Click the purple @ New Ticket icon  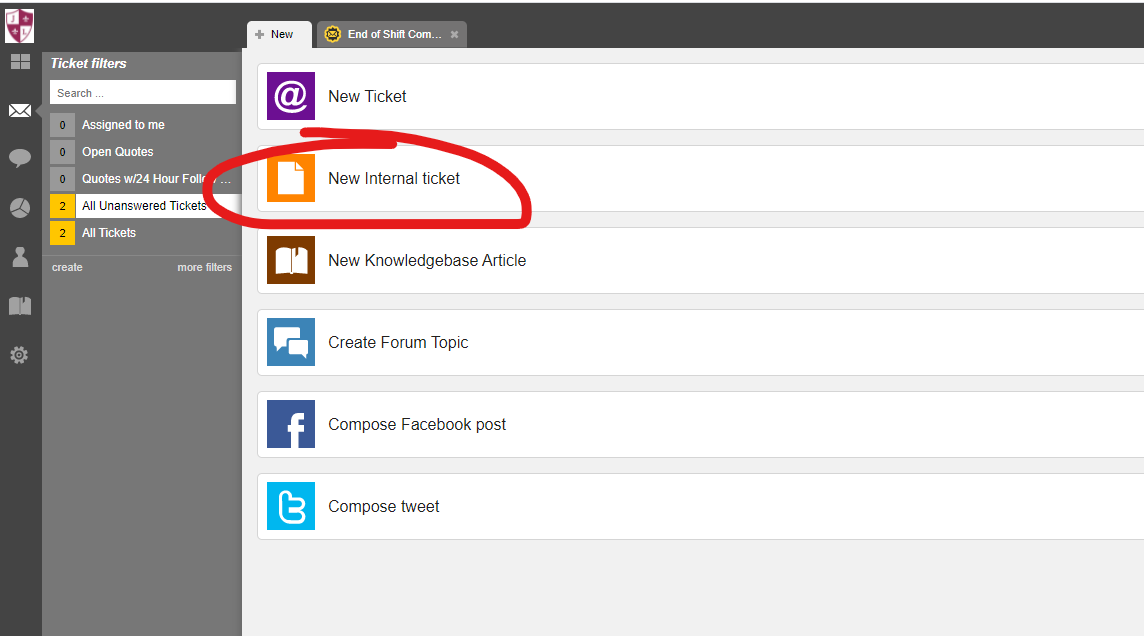(291, 96)
